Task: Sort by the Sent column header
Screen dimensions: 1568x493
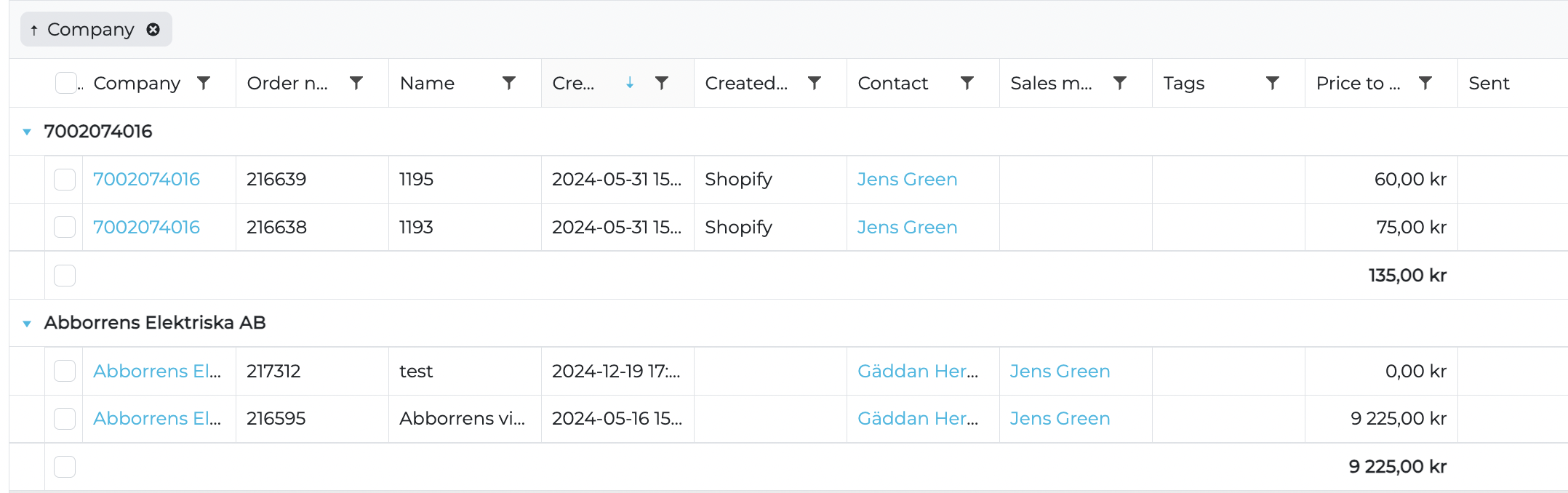Action: tap(1489, 83)
